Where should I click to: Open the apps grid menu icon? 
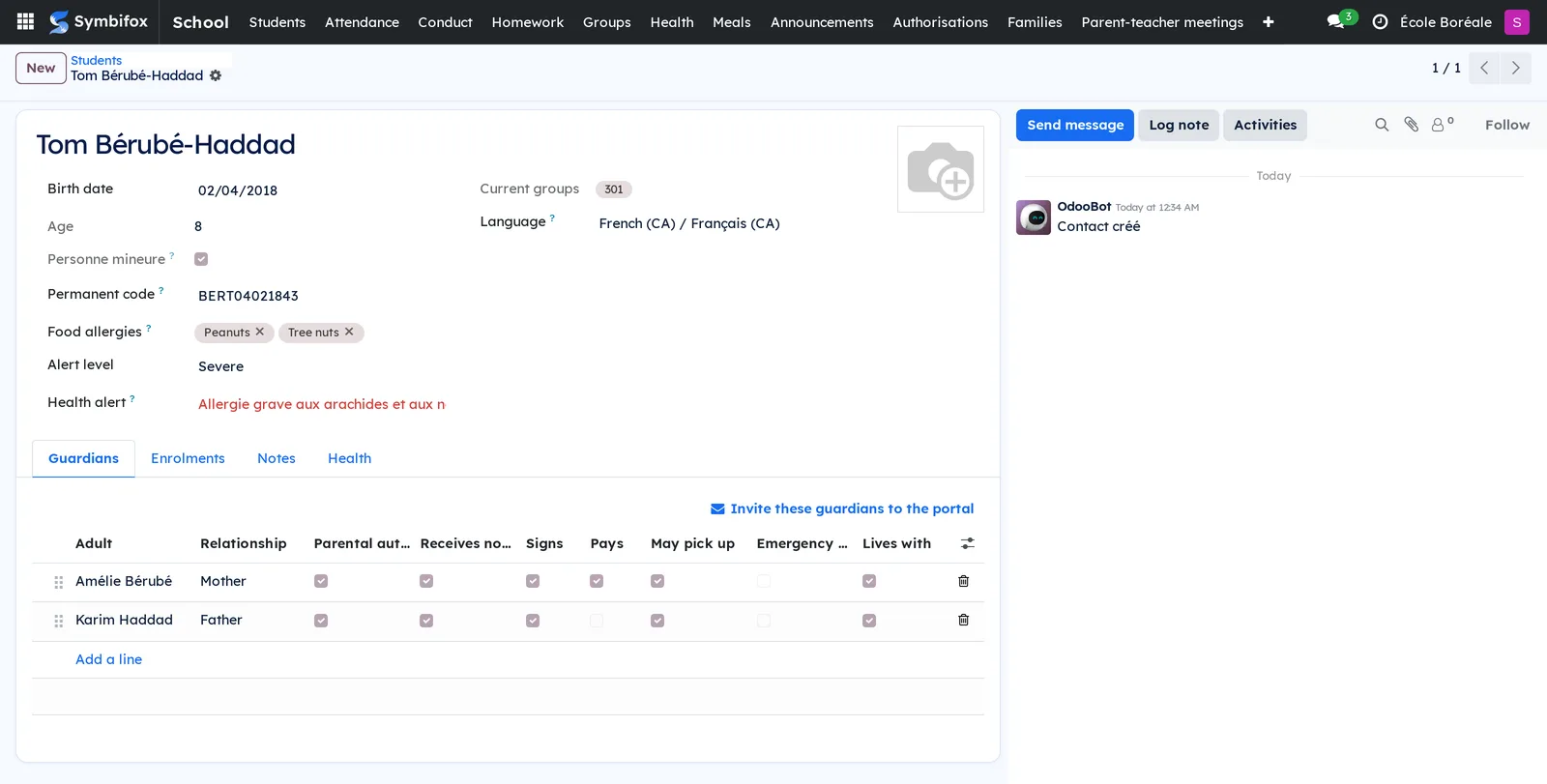pyautogui.click(x=26, y=21)
